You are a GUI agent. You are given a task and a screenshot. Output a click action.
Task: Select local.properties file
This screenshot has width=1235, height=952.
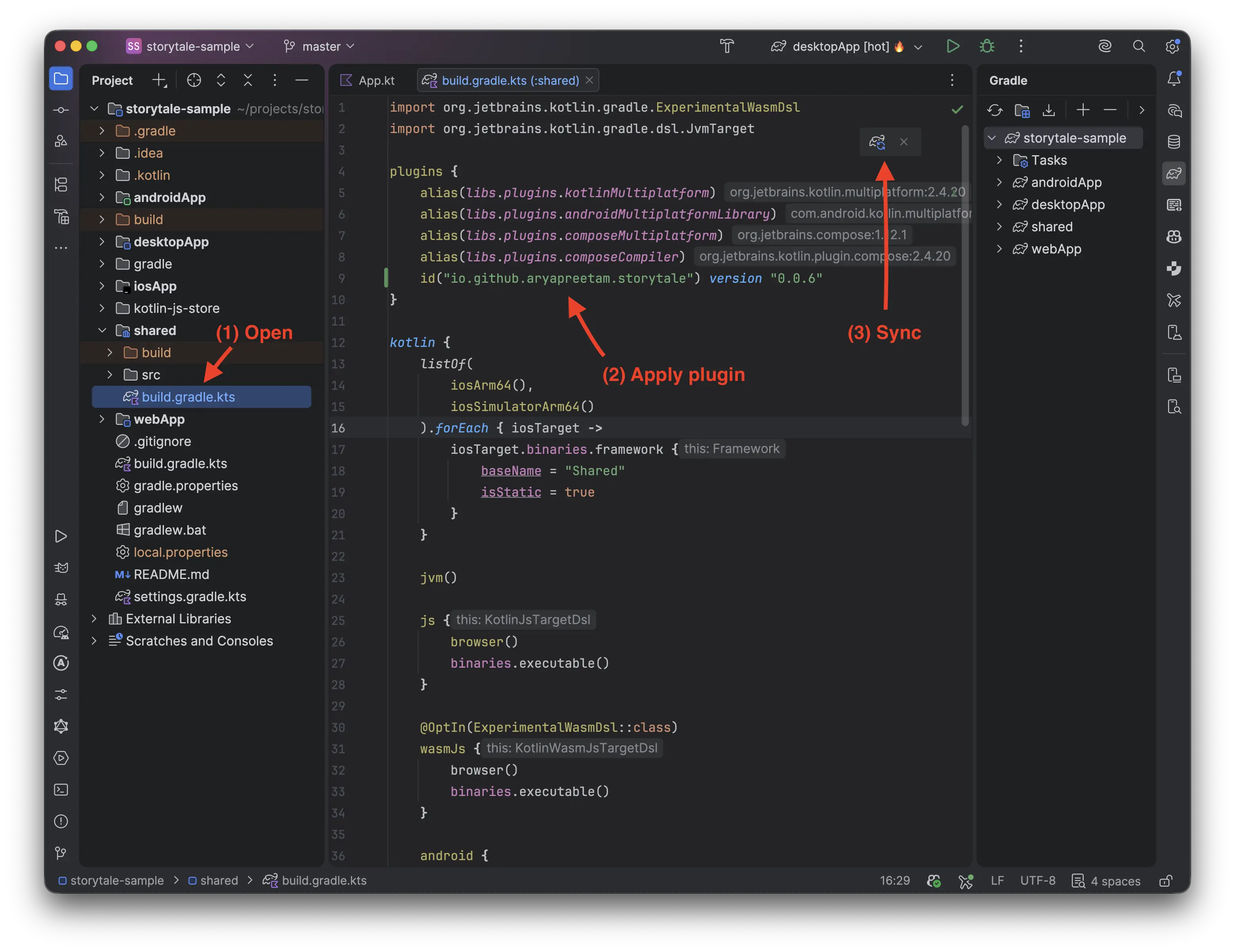[180, 552]
